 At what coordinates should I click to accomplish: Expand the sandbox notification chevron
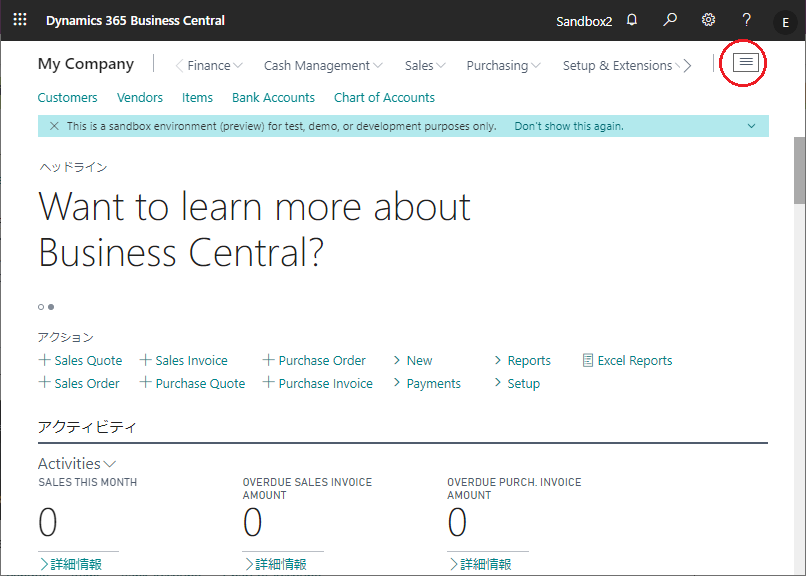751,126
